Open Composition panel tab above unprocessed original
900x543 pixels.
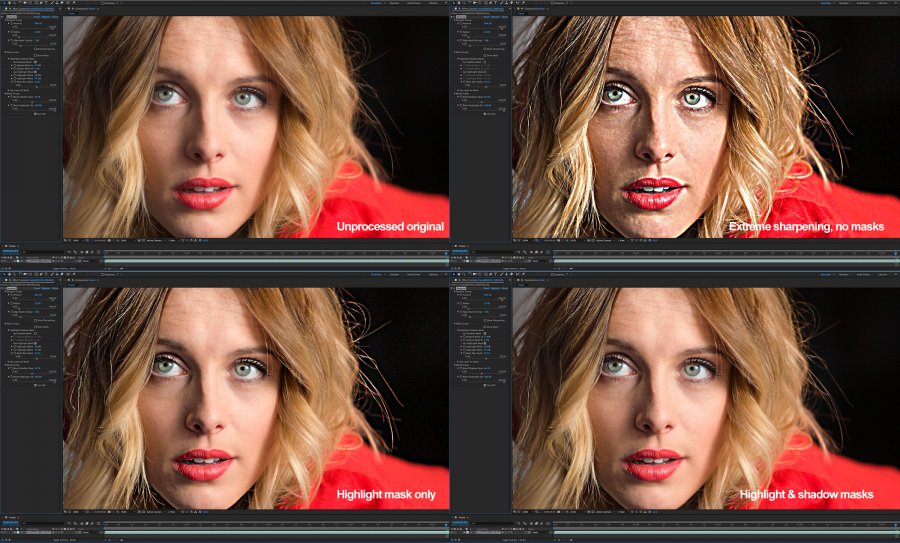(85, 9)
